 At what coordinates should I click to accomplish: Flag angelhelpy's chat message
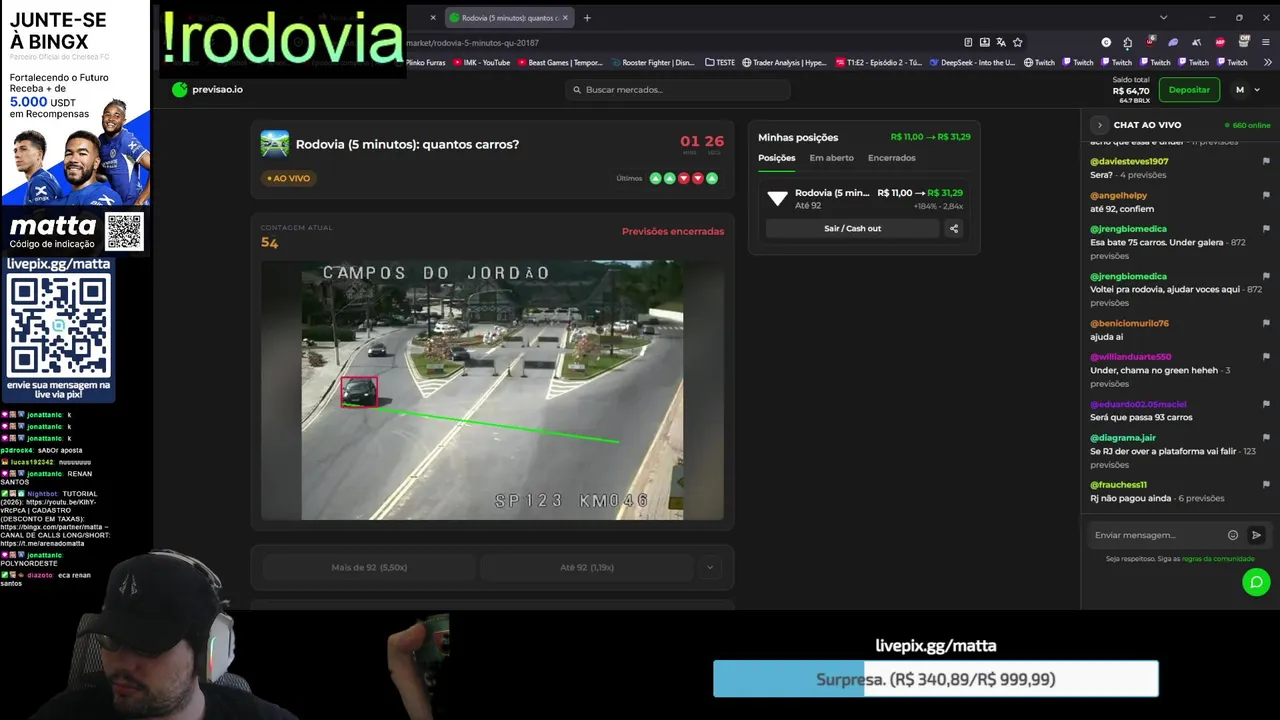pyautogui.click(x=1266, y=195)
